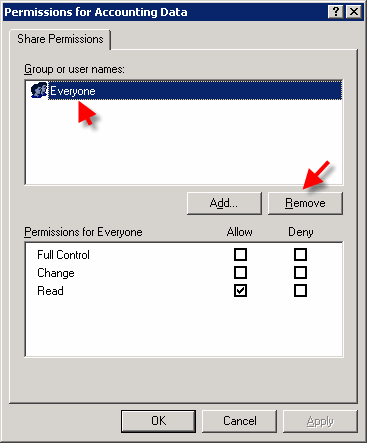
Task: Click the Add... button
Action: coord(224,203)
